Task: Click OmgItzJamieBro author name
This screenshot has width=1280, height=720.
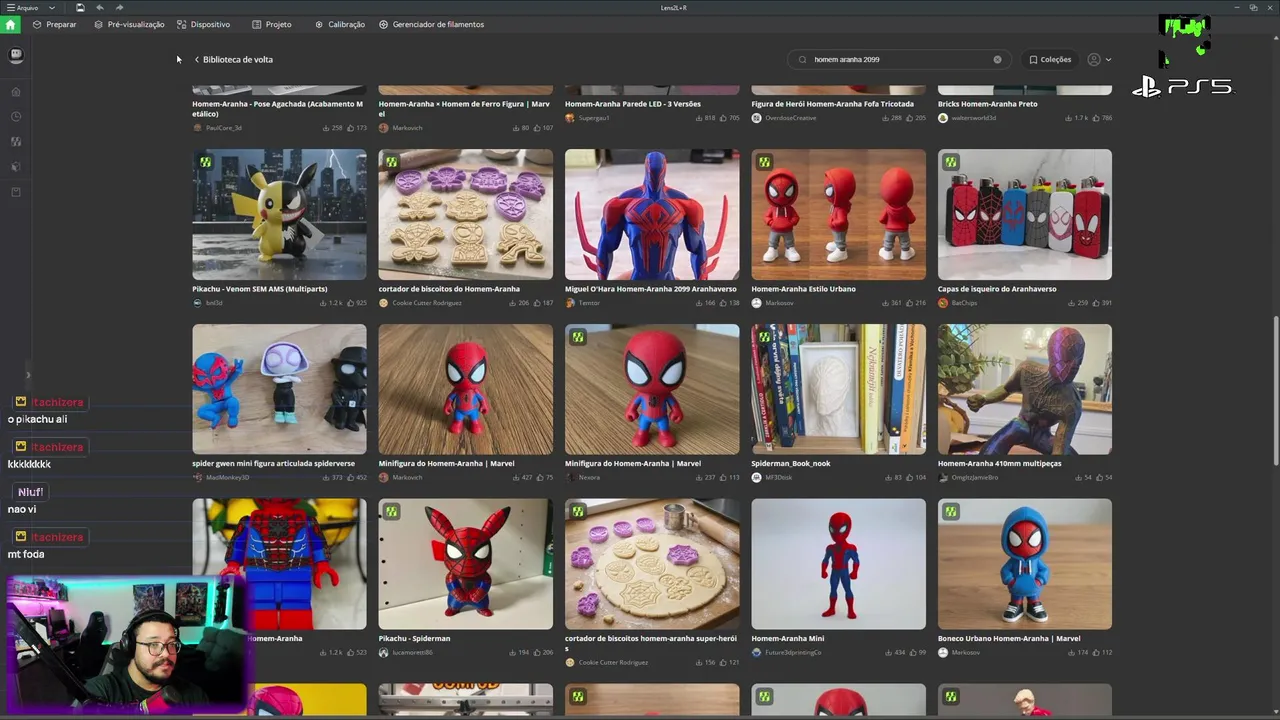Action: pyautogui.click(x=975, y=477)
